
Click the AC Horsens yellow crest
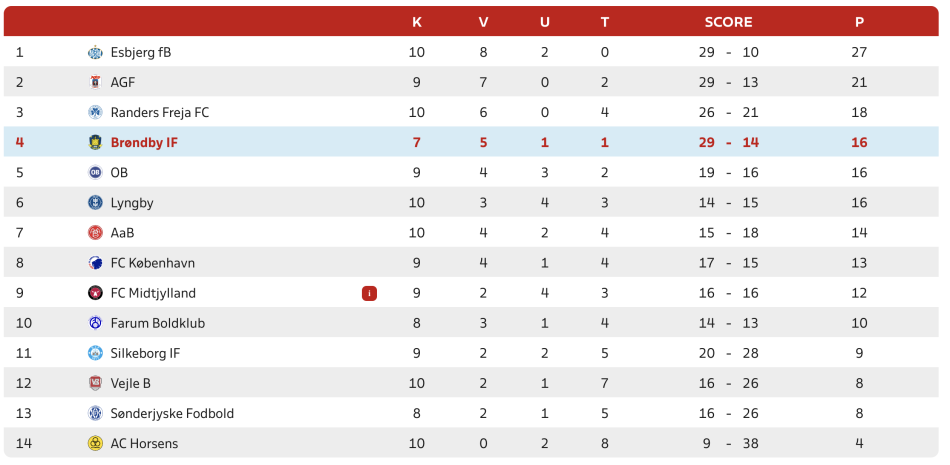[95, 444]
